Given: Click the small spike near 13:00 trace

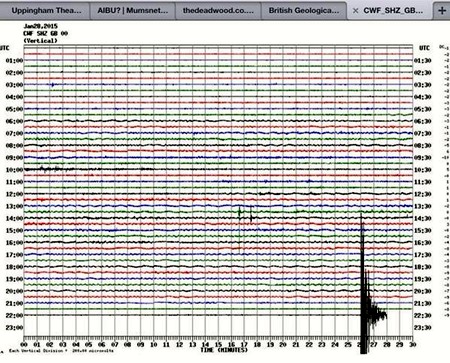Looking at the screenshot, I should (239, 213).
